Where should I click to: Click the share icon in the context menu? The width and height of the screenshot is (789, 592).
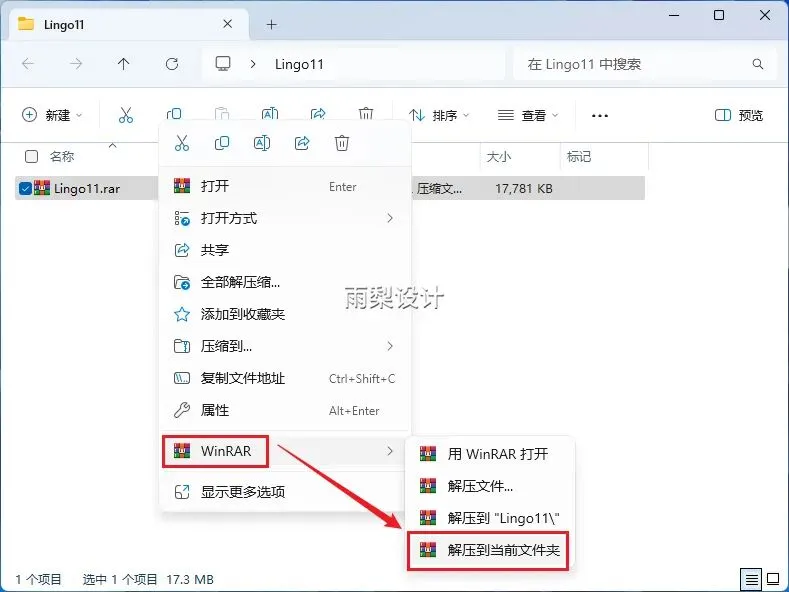(x=302, y=143)
